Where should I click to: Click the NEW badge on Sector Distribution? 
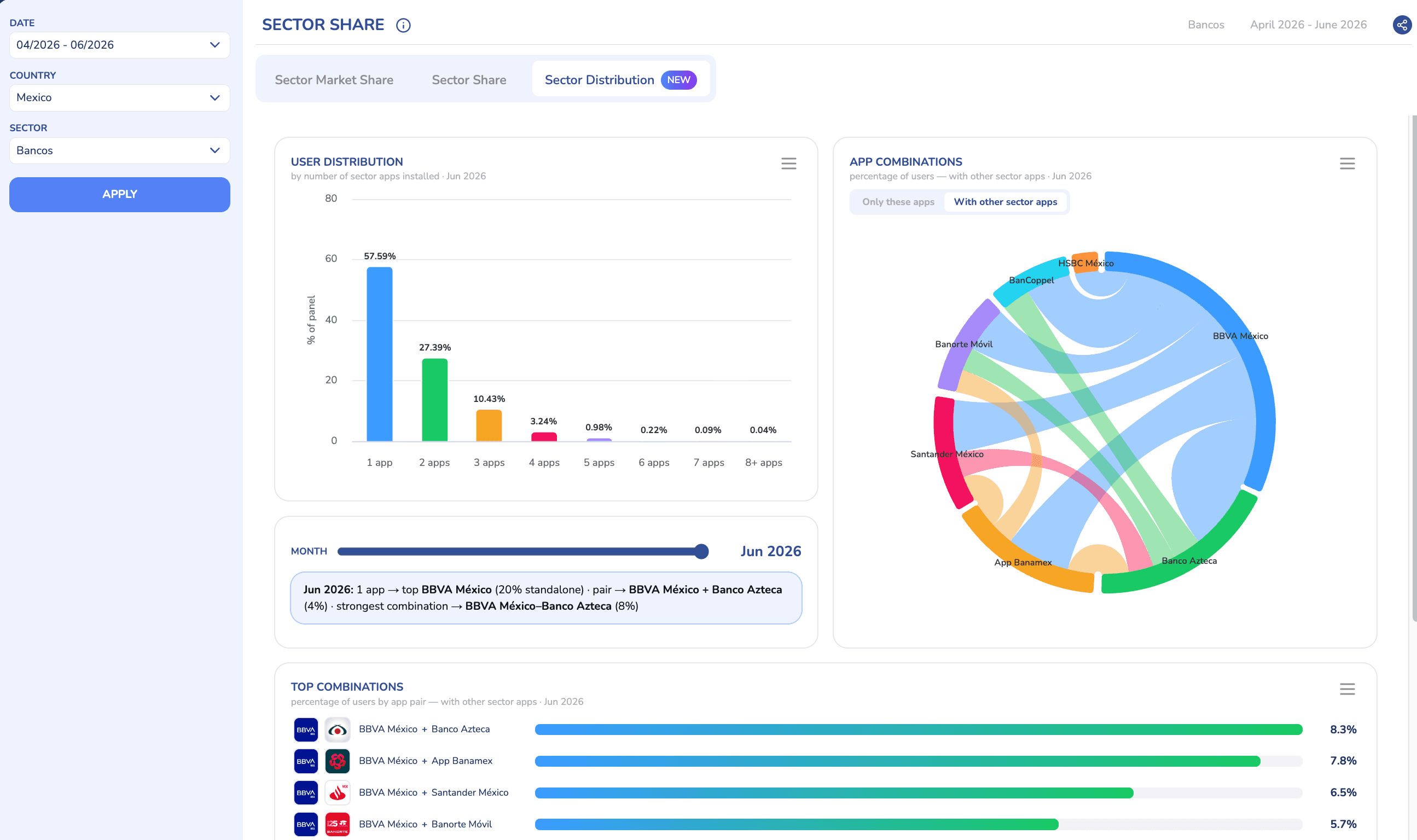[678, 80]
